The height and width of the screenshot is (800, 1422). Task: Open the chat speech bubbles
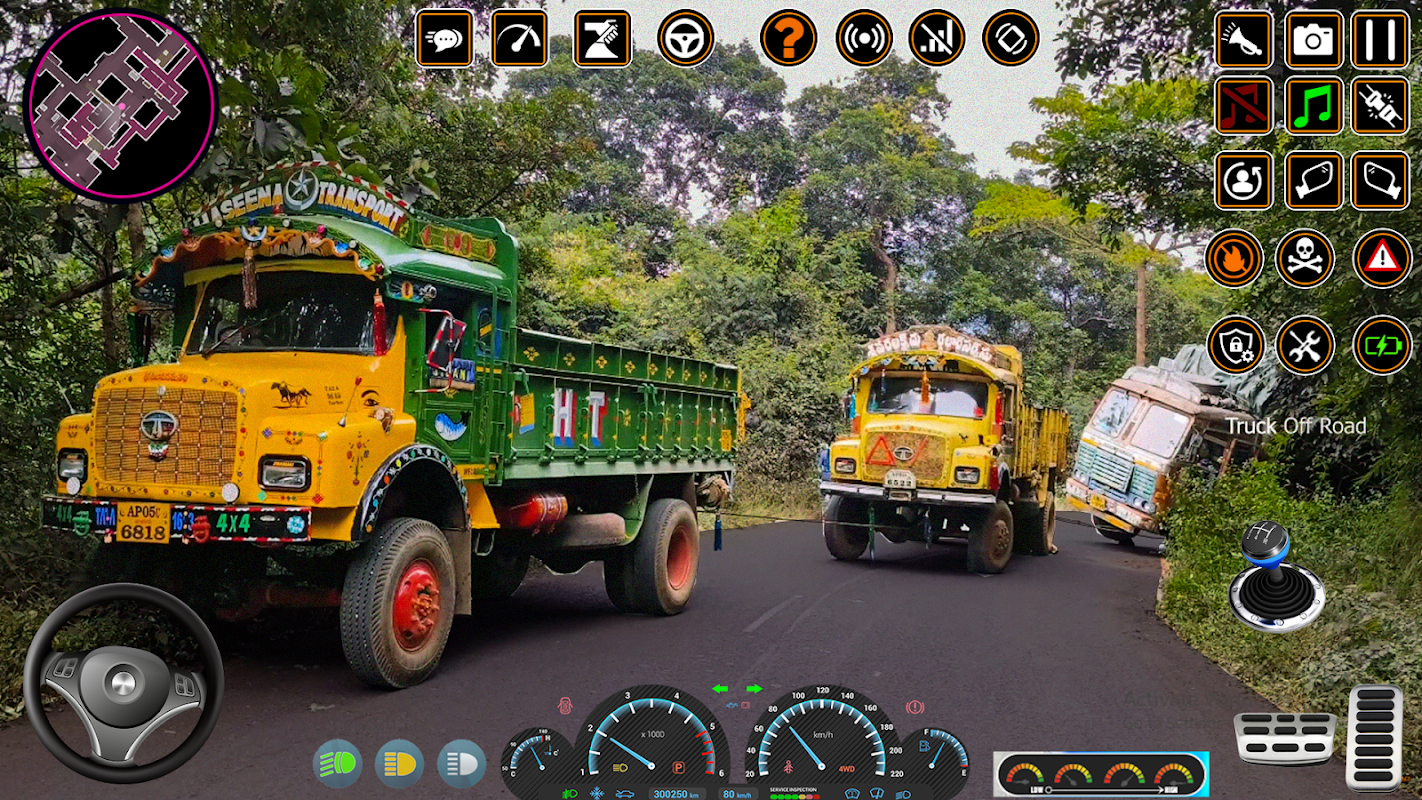(x=444, y=39)
